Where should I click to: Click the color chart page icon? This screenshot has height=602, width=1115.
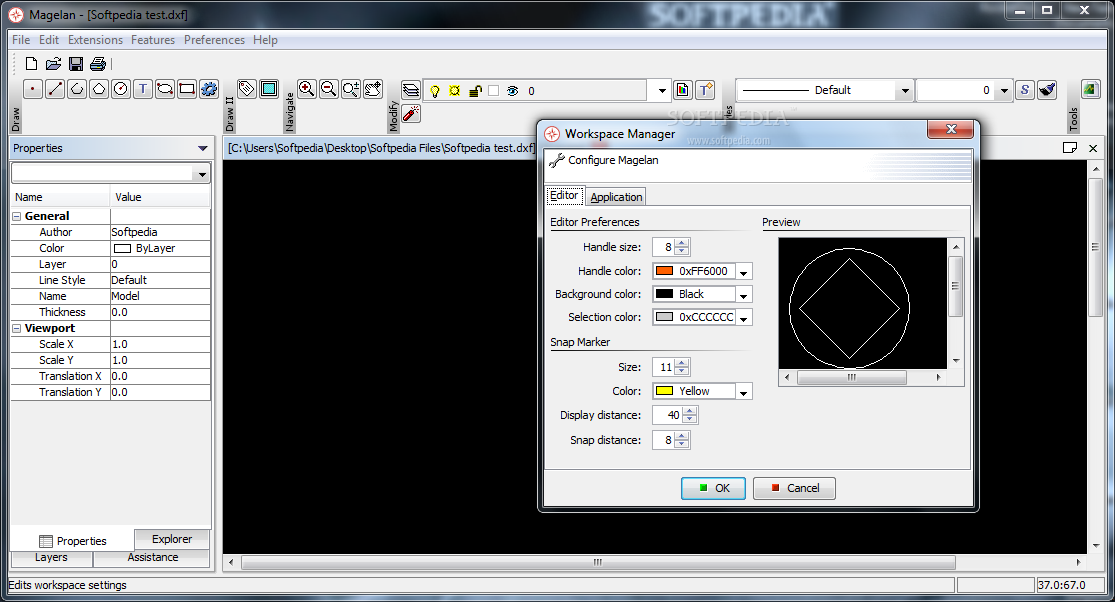tap(683, 90)
